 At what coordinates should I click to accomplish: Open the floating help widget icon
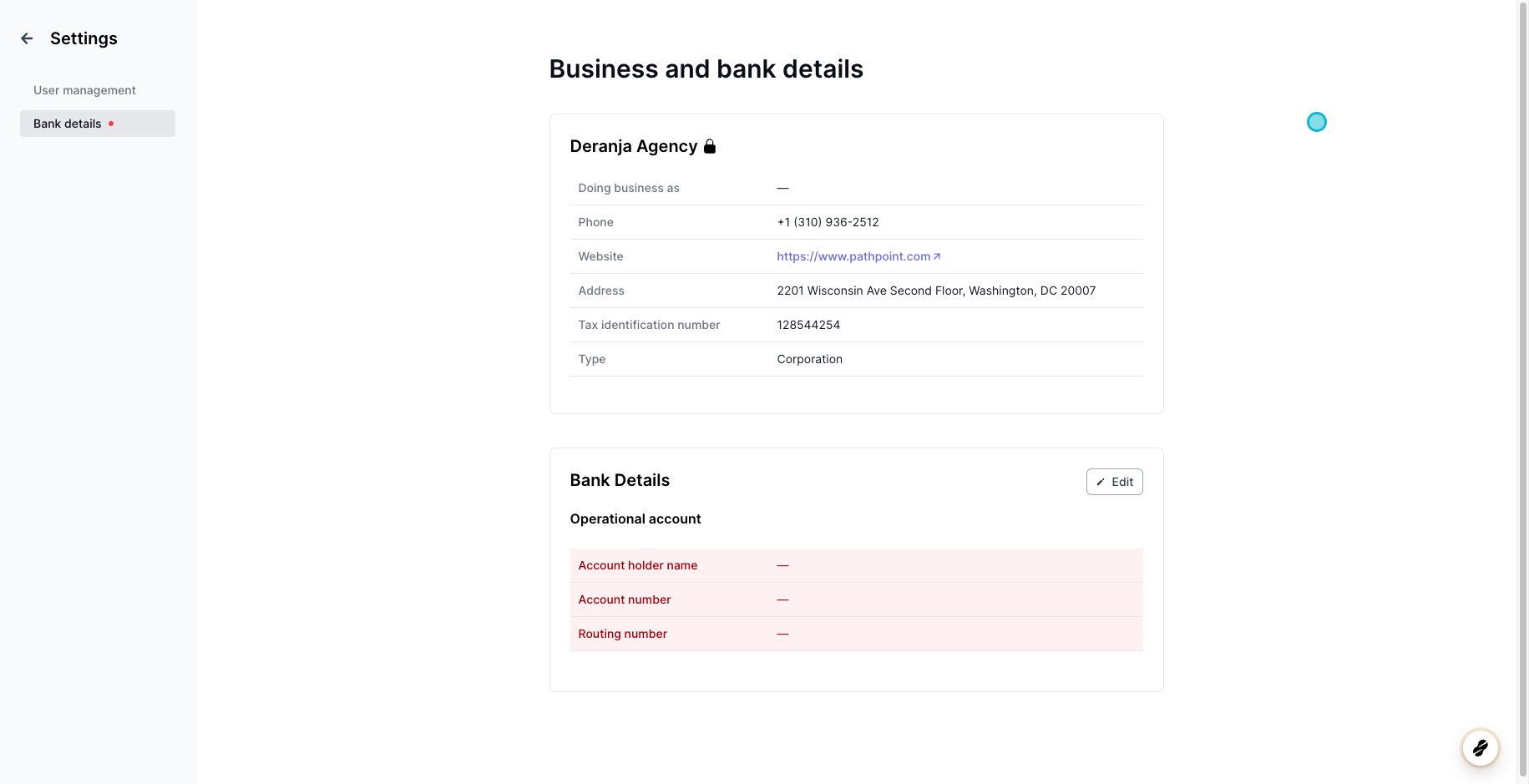point(1480,747)
